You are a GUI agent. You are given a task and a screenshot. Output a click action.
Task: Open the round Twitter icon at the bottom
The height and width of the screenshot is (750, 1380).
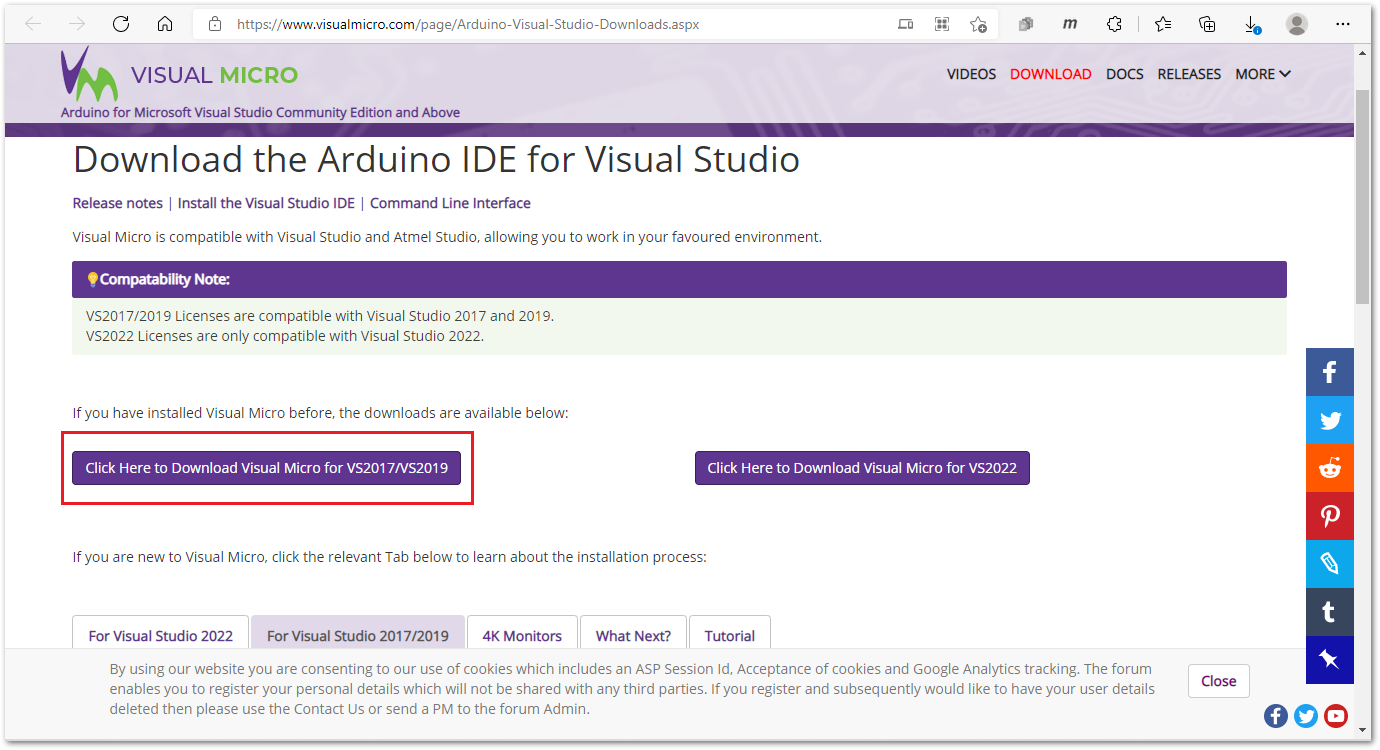pyautogui.click(x=1306, y=716)
